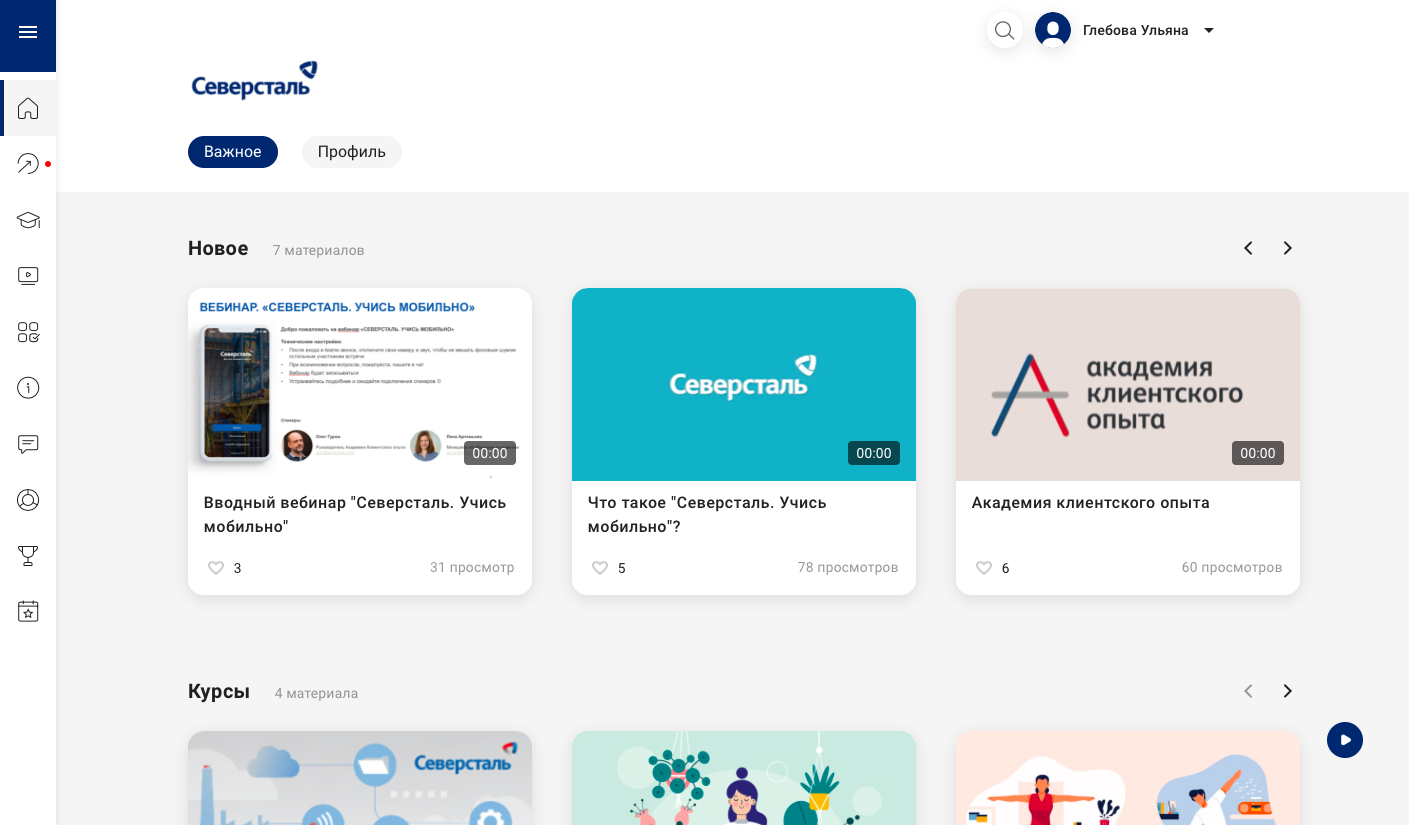Open the calendar with star icon
Screen dimensions: 1409x825
pyautogui.click(x=28, y=612)
